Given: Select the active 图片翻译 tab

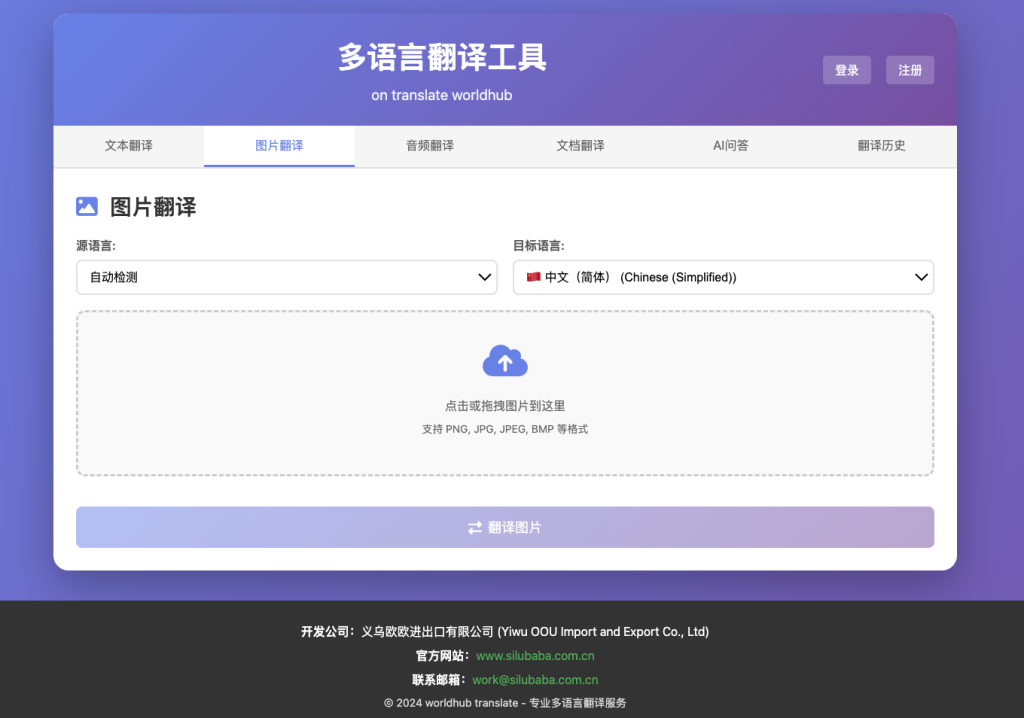Looking at the screenshot, I should click(279, 146).
